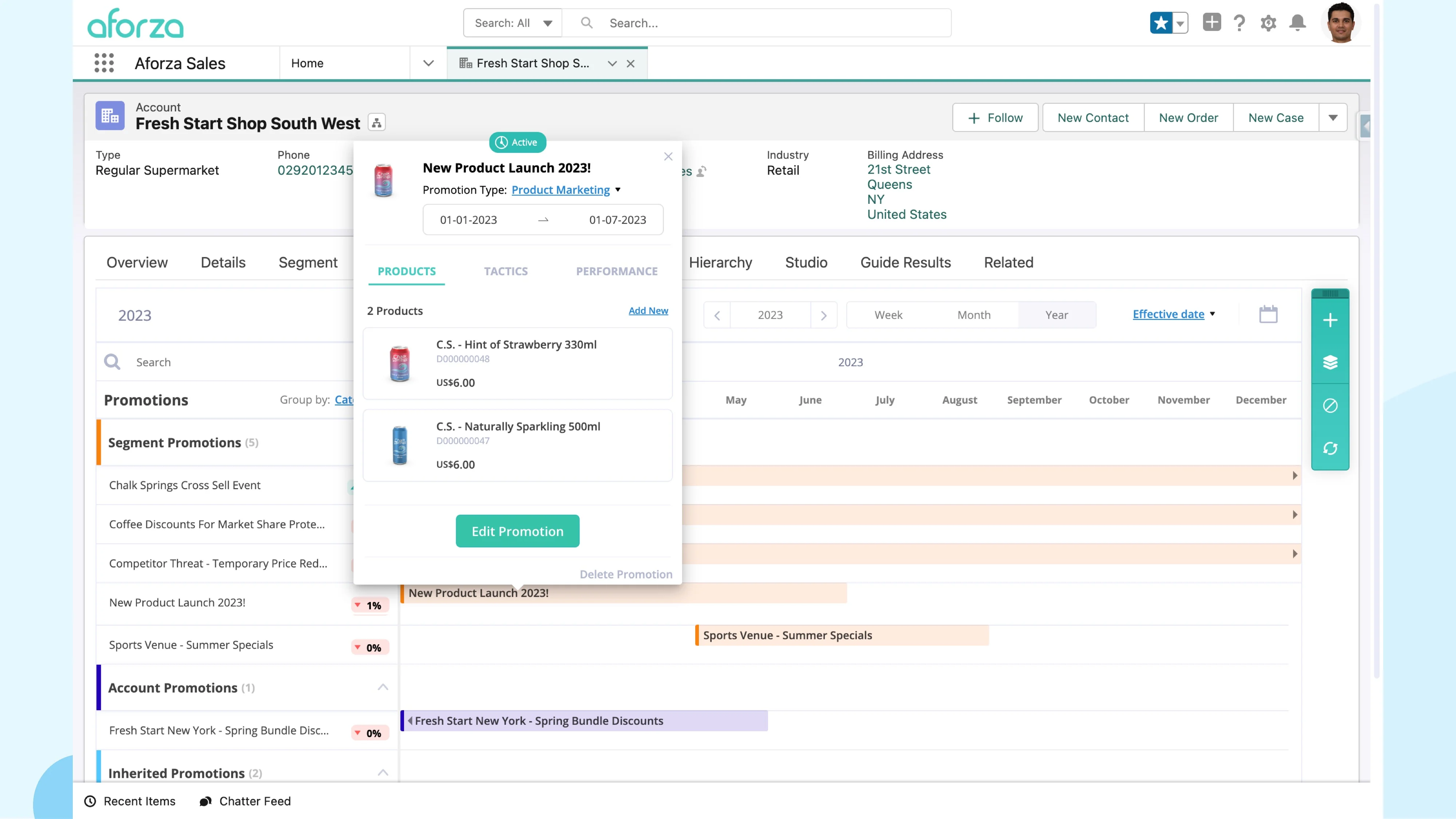
Task: Click the promotion start date 01-01-2023
Action: 468,220
